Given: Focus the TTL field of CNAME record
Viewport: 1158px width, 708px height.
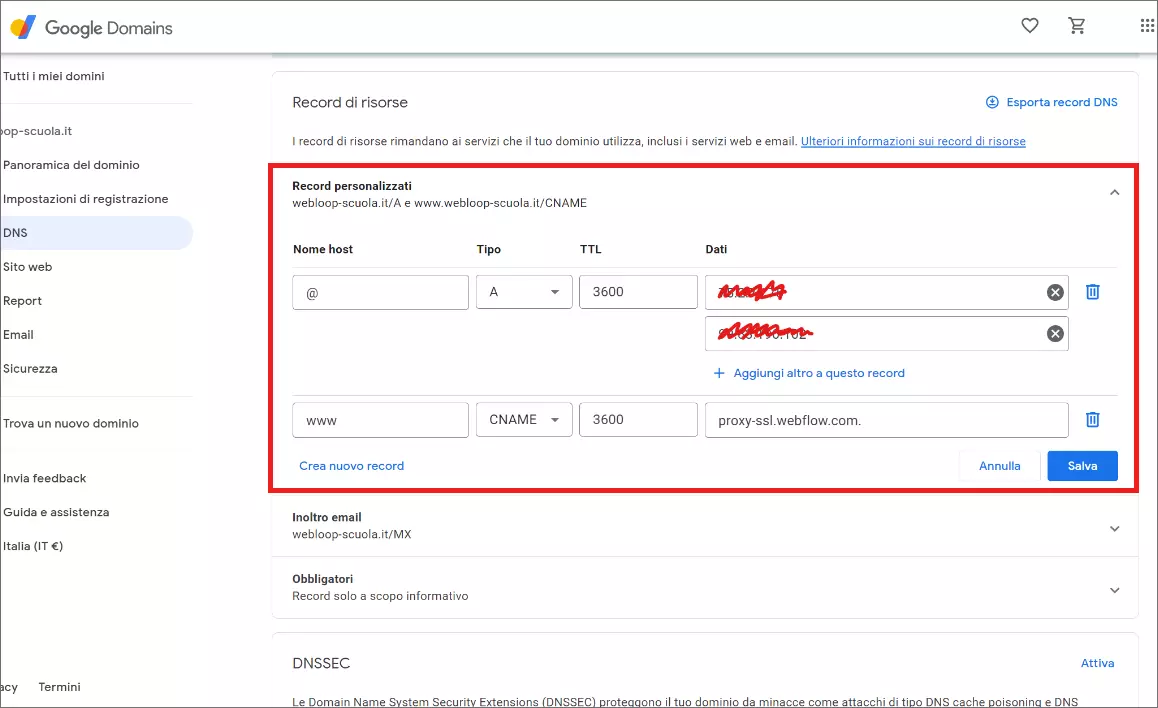Looking at the screenshot, I should tap(638, 419).
